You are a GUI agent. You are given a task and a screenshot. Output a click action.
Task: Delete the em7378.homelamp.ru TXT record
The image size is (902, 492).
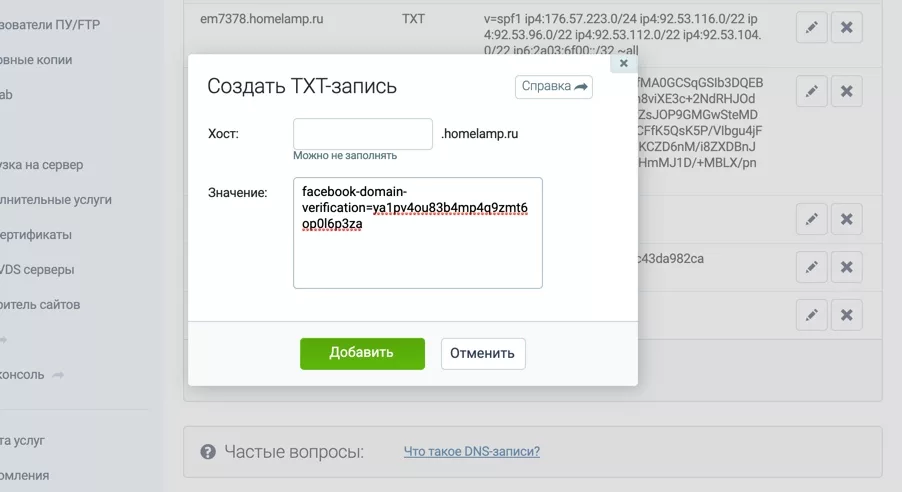[x=846, y=27]
